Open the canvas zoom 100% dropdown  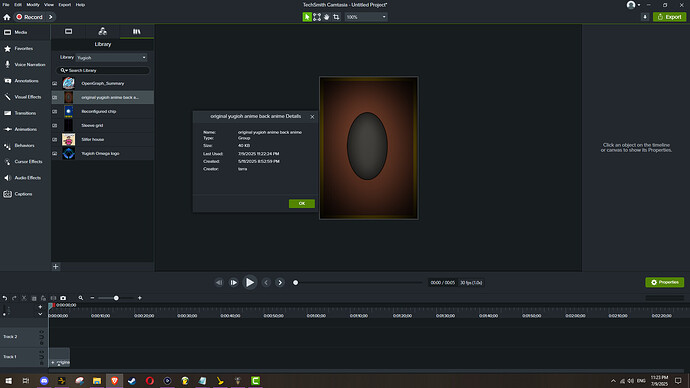[366, 17]
